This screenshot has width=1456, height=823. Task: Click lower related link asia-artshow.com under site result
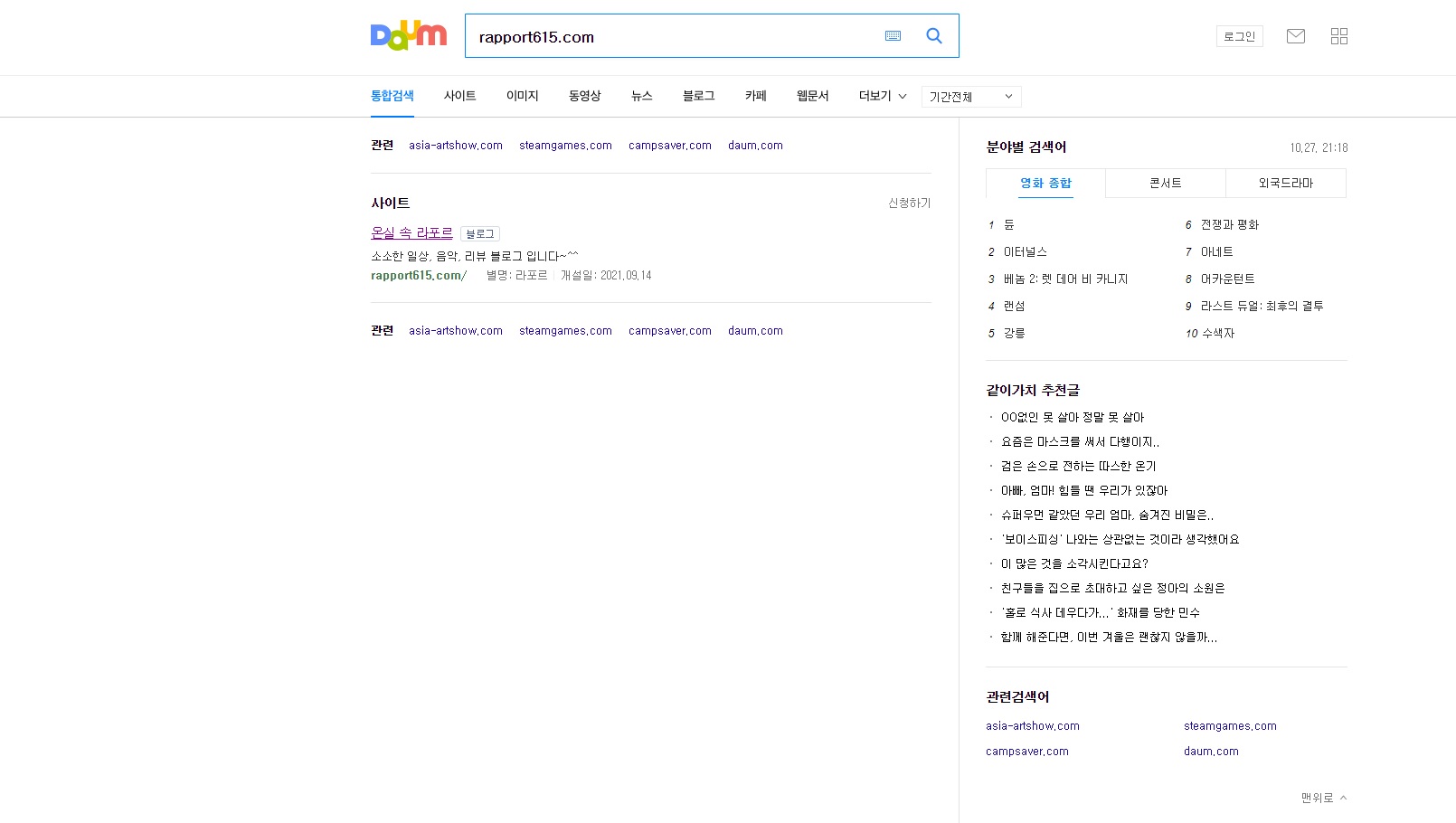[x=456, y=331]
